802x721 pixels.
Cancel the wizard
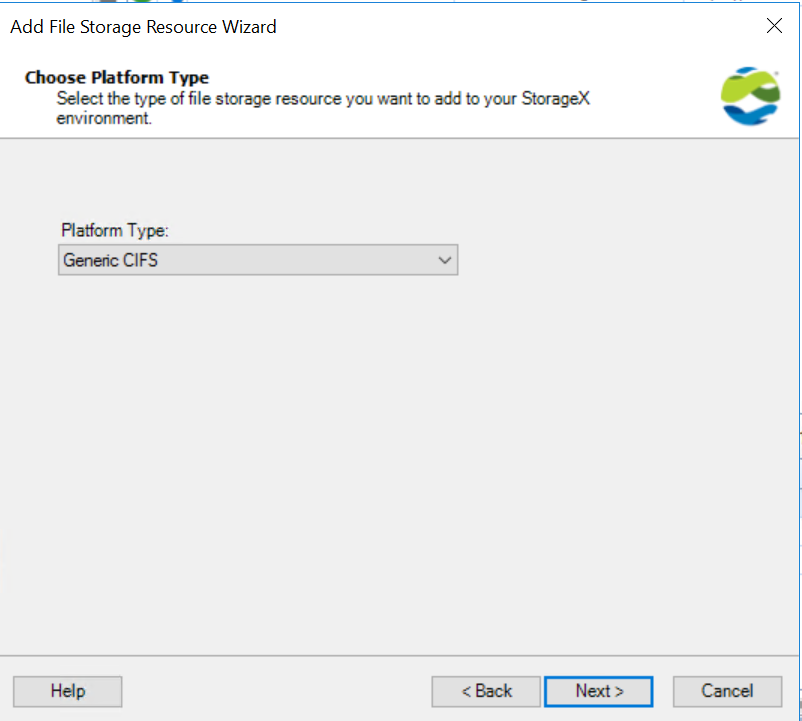click(727, 691)
